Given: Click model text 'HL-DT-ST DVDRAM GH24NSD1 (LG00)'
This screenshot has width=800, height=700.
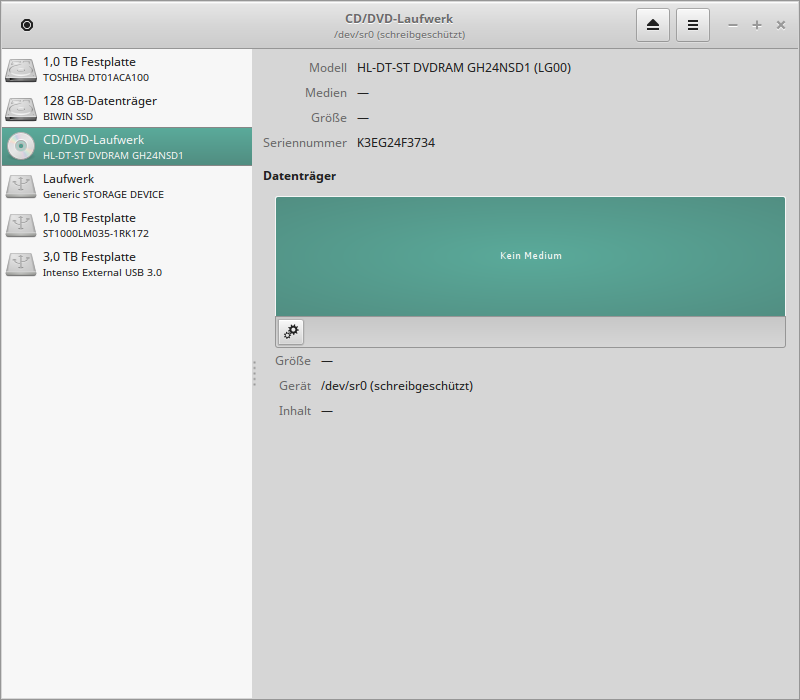Looking at the screenshot, I should click(464, 68).
